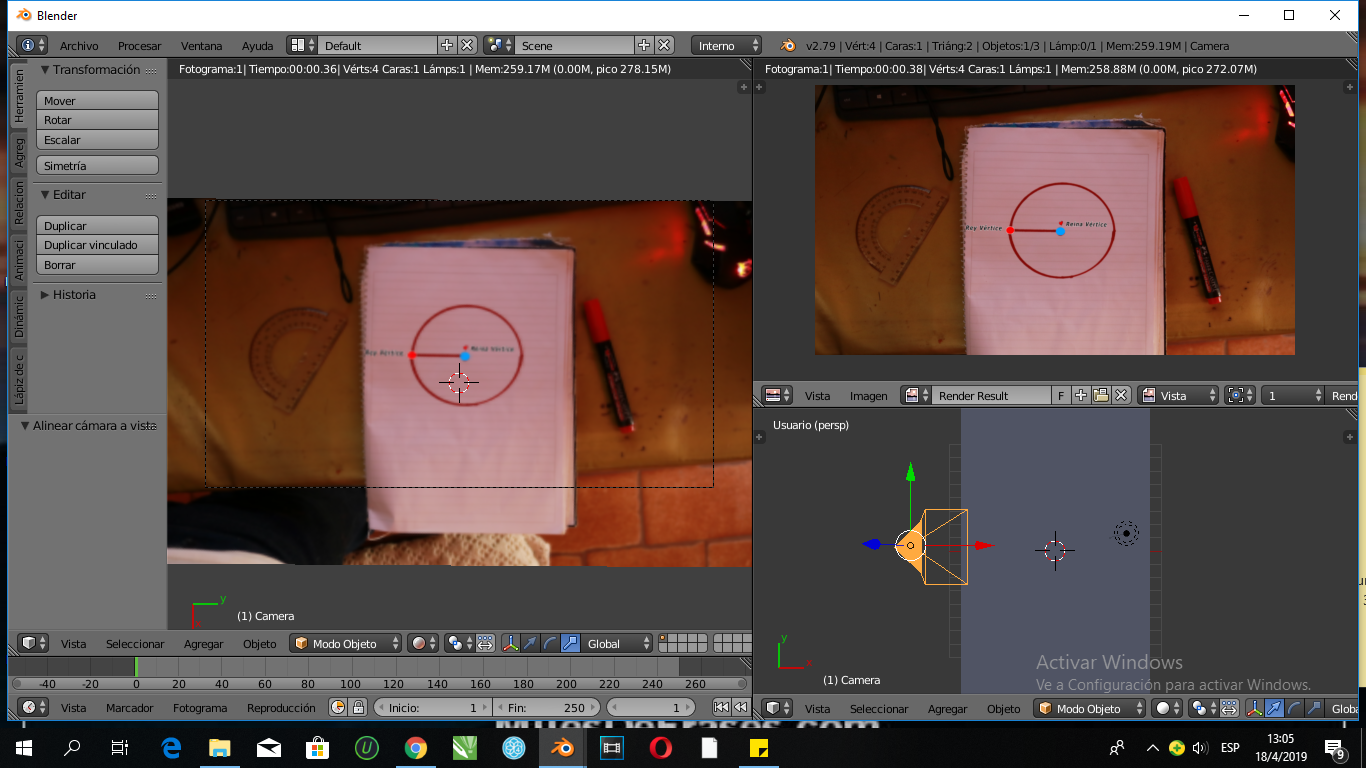Add a new screen layout next to Default
Viewport: 1366px width, 768px height.
(x=447, y=45)
